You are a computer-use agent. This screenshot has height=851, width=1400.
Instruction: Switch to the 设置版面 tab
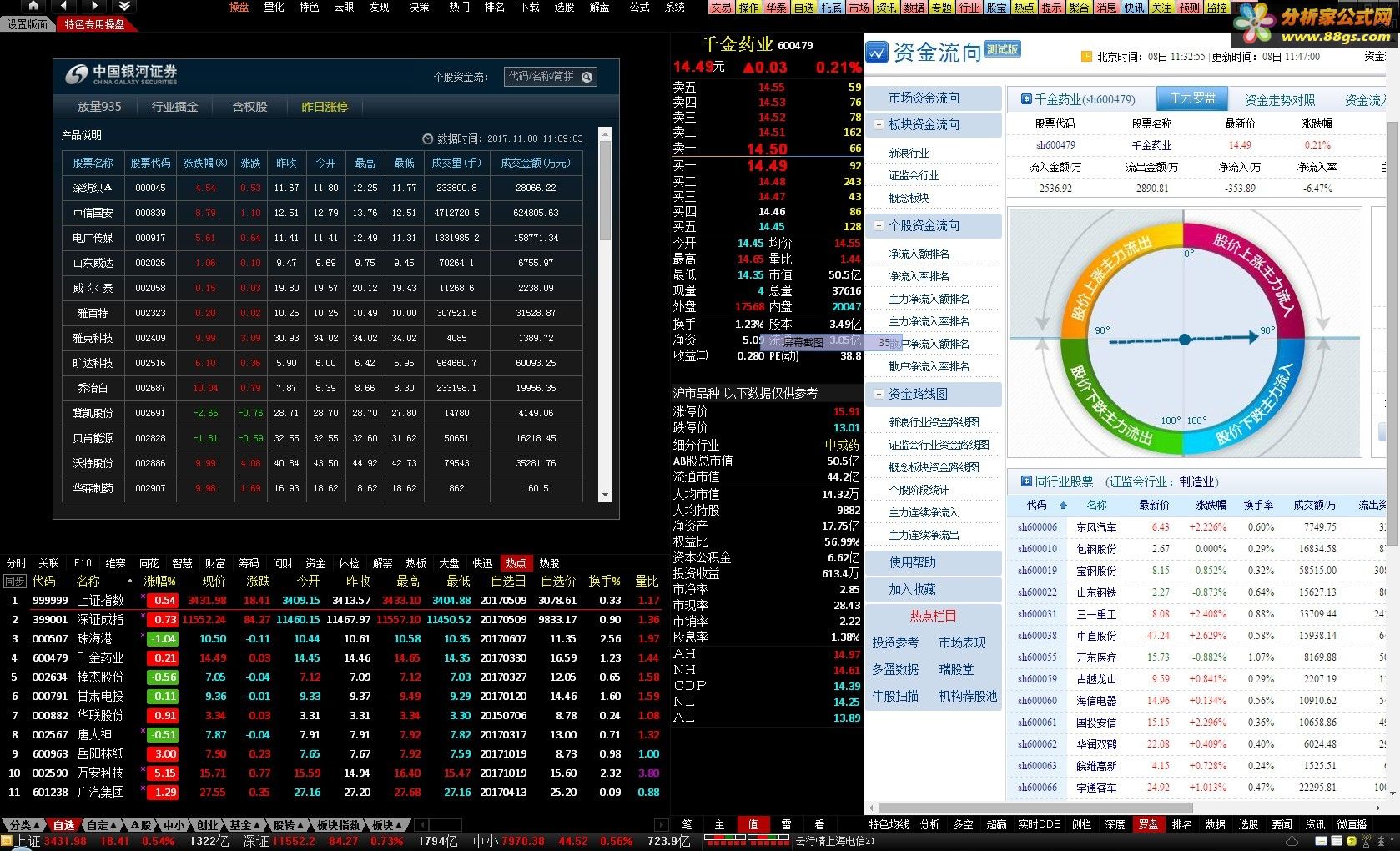tap(28, 24)
